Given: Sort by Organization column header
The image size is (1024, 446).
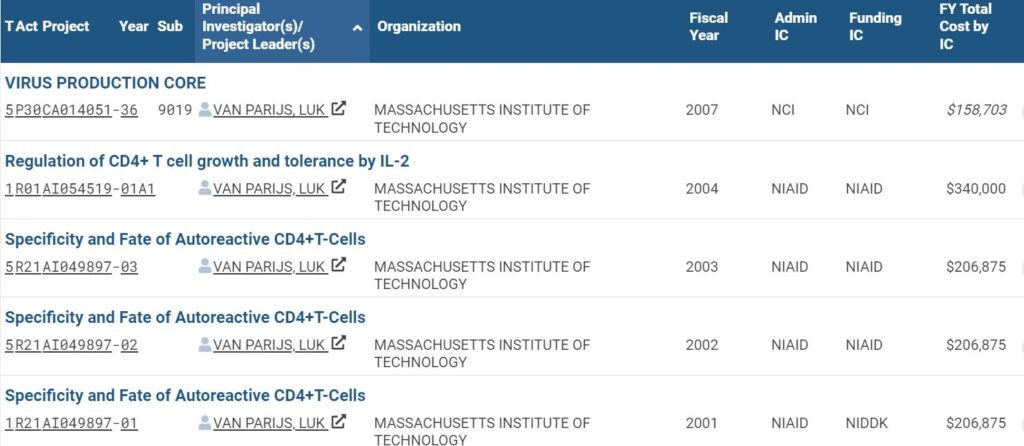Looking at the screenshot, I should (x=419, y=27).
